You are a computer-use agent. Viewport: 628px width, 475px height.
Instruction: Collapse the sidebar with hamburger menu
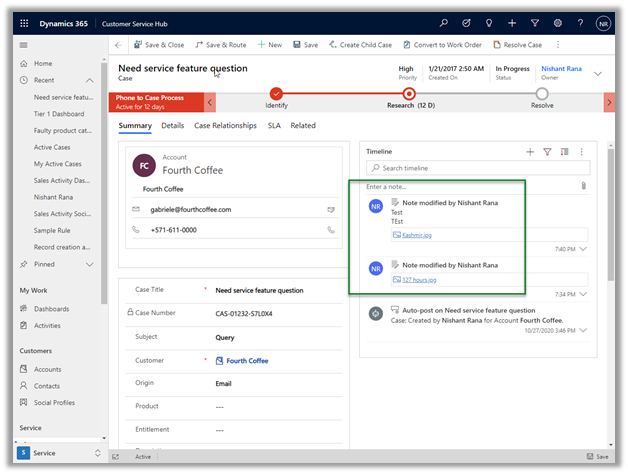(x=22, y=45)
